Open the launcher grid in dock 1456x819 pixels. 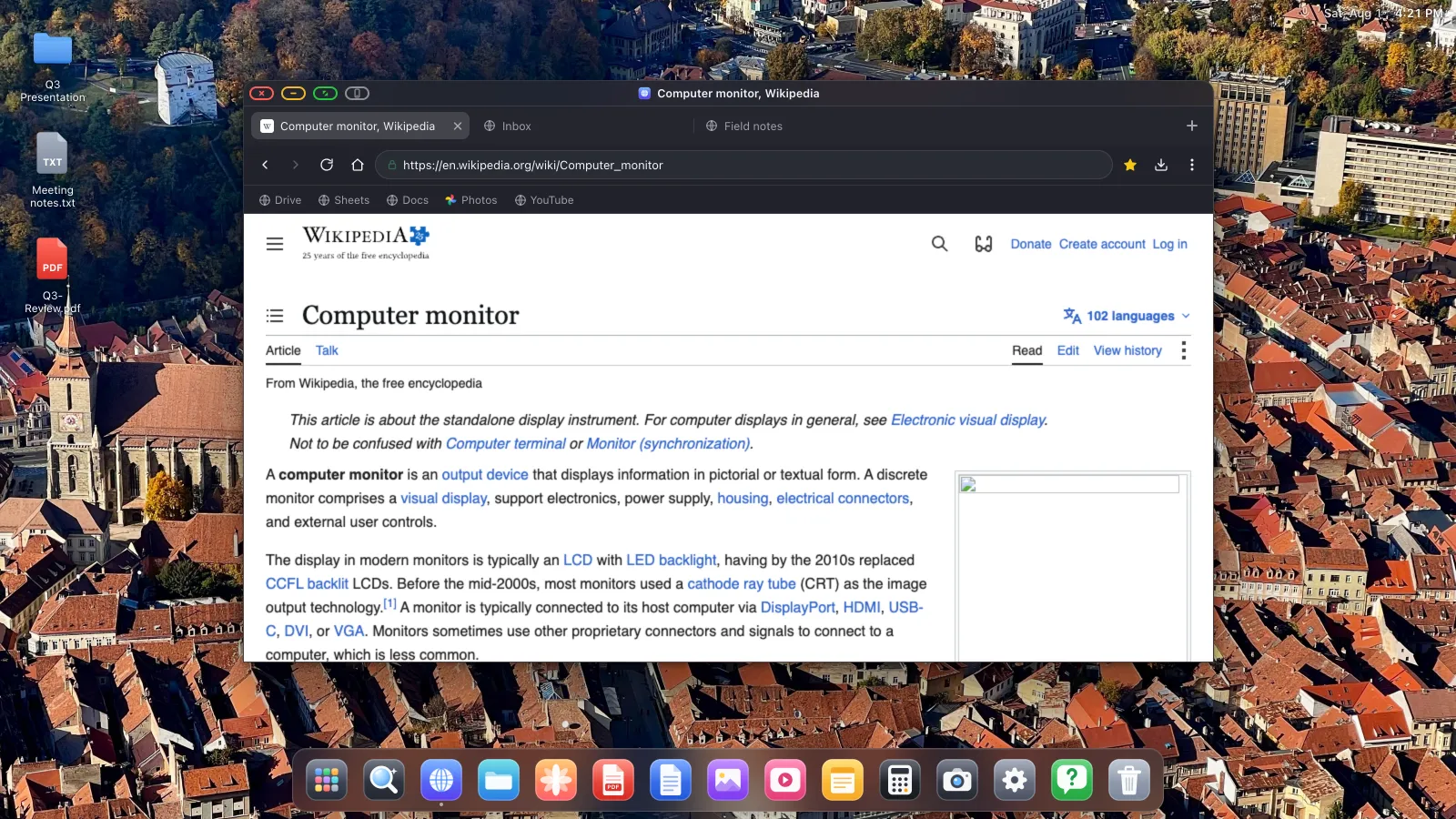(327, 780)
